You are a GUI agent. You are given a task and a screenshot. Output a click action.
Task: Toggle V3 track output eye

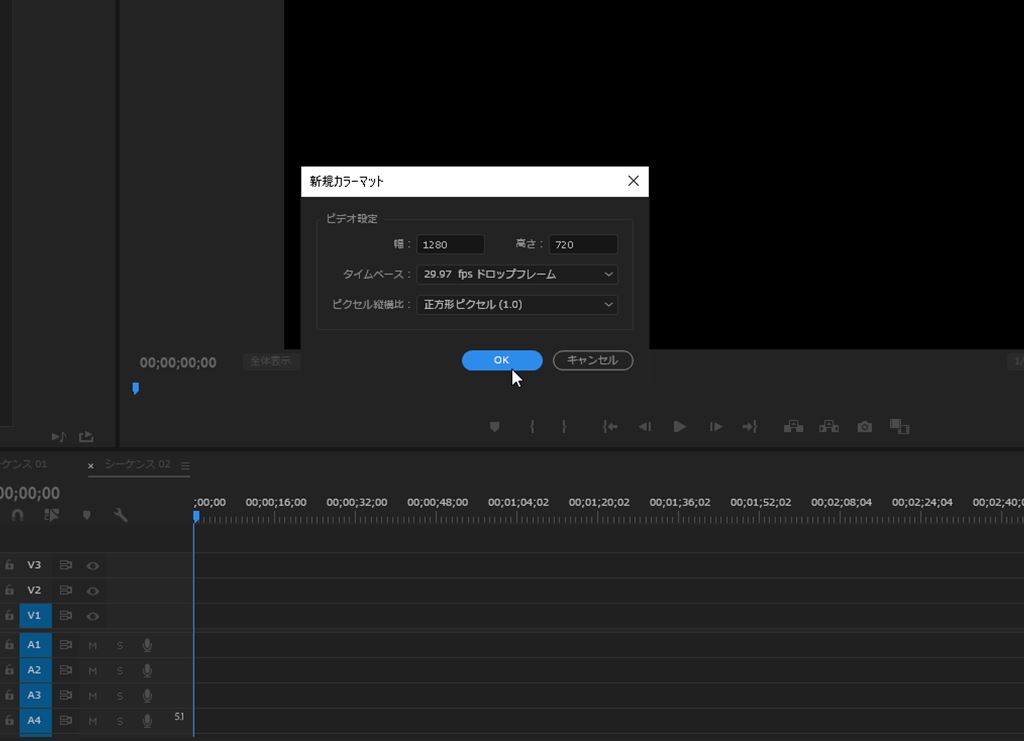click(93, 565)
